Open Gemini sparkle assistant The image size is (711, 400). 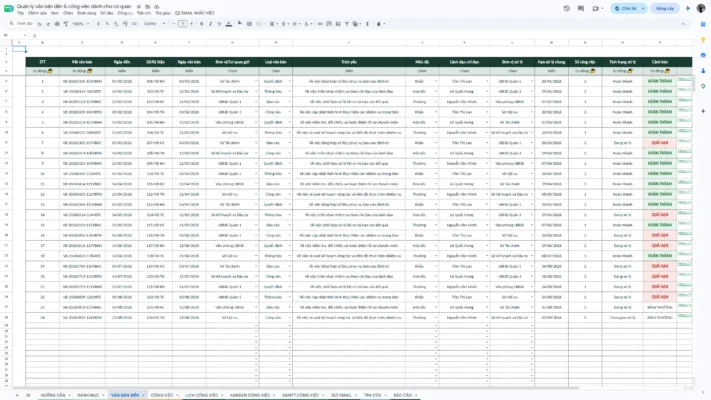click(x=688, y=8)
